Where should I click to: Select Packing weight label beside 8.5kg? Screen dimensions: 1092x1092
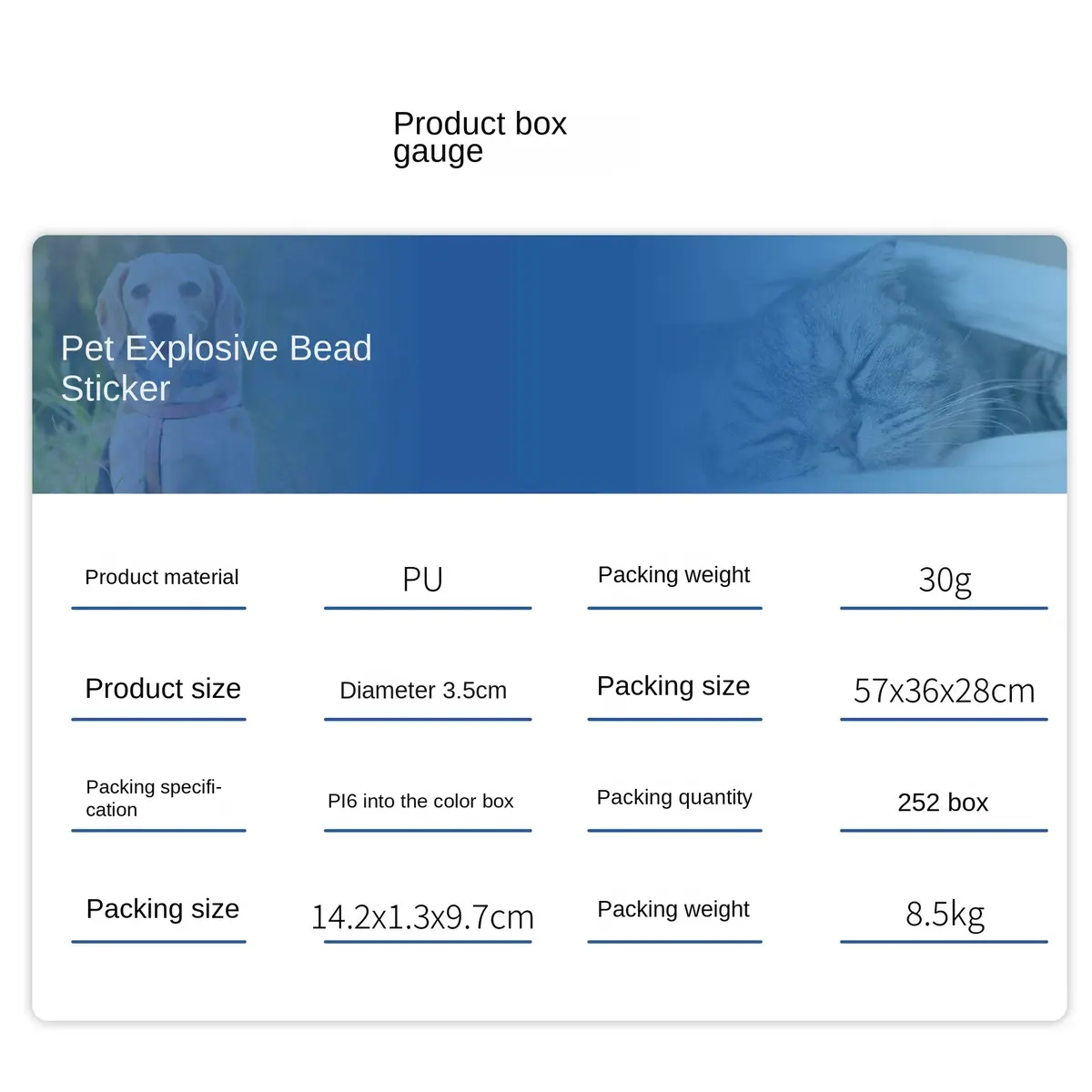pos(673,910)
